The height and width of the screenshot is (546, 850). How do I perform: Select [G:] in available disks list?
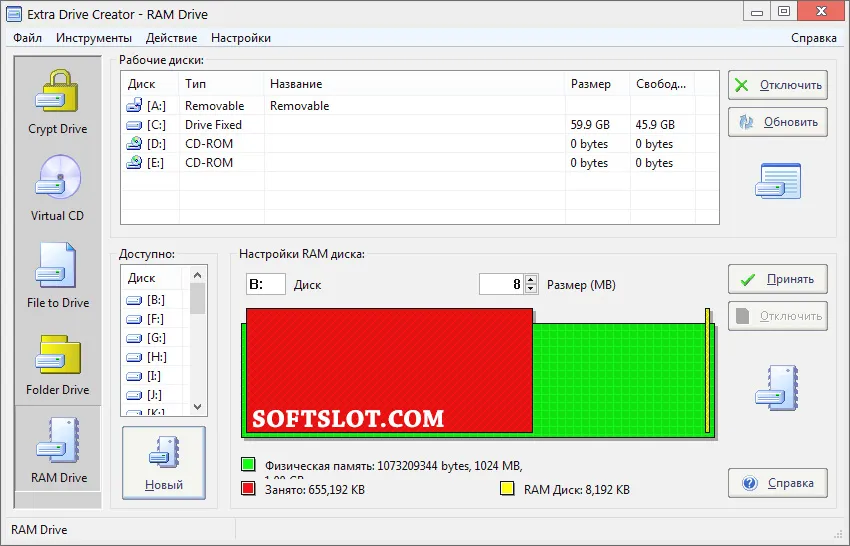click(x=156, y=338)
